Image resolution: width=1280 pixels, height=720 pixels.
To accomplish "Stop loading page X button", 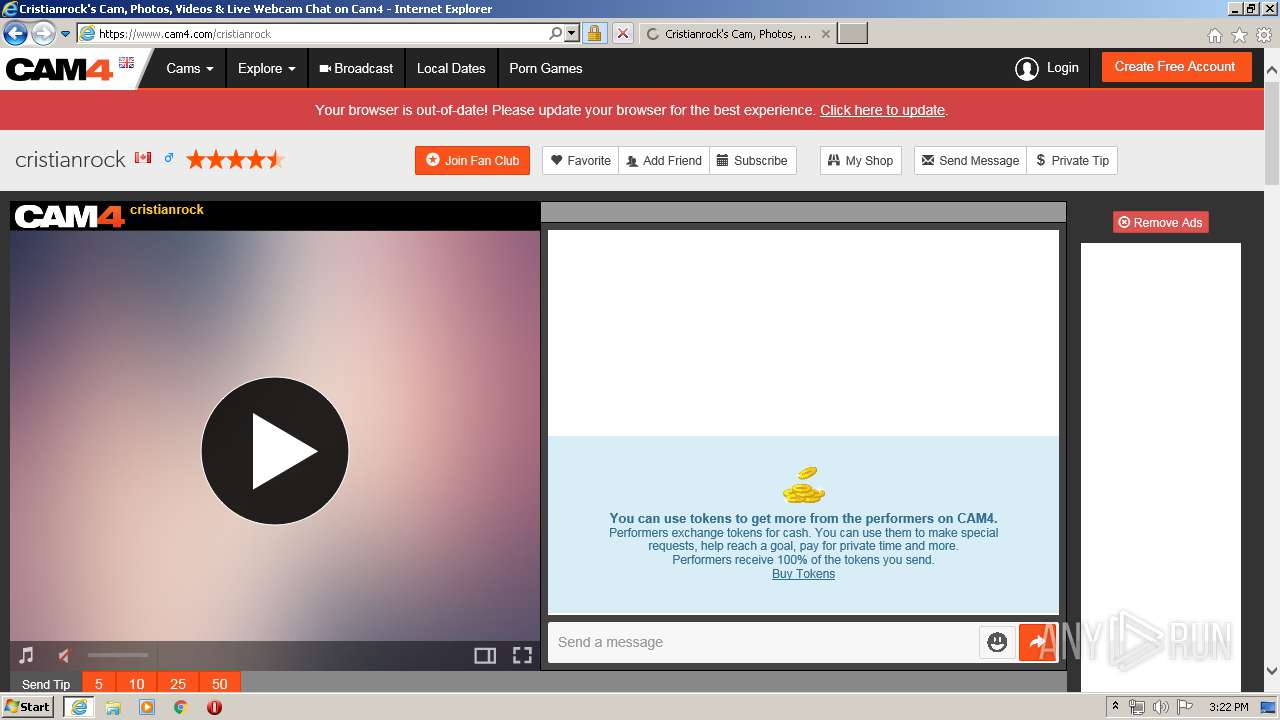I will point(622,33).
